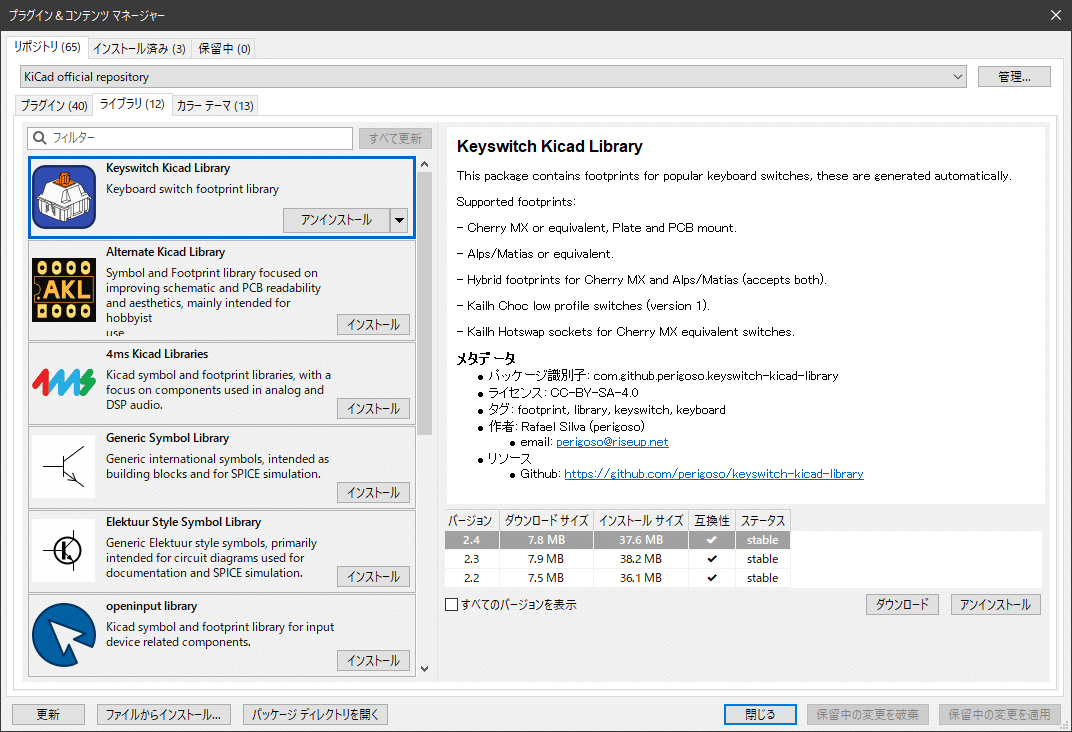Click the library list scrollbar down arrow

(425, 669)
